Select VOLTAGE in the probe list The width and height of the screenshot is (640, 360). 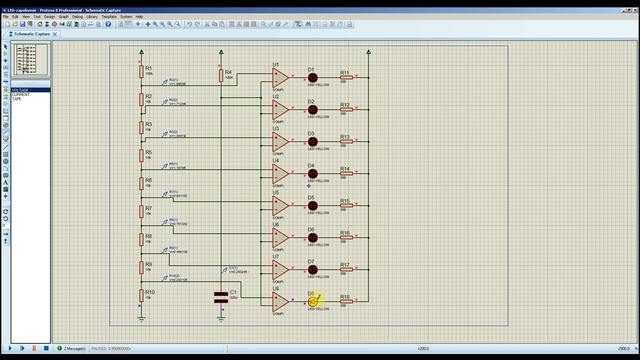click(31, 90)
